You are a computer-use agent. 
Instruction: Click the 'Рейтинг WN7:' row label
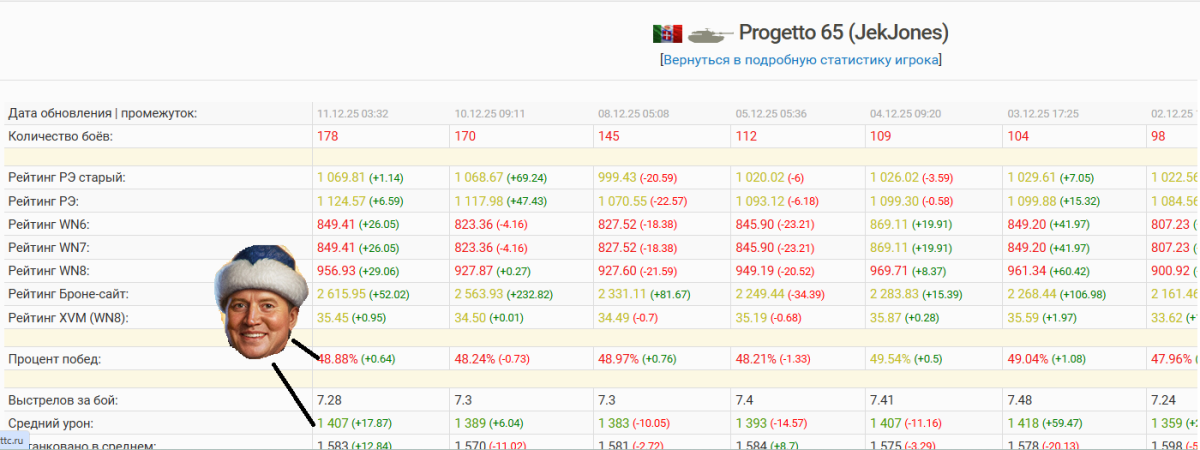pyautogui.click(x=49, y=247)
